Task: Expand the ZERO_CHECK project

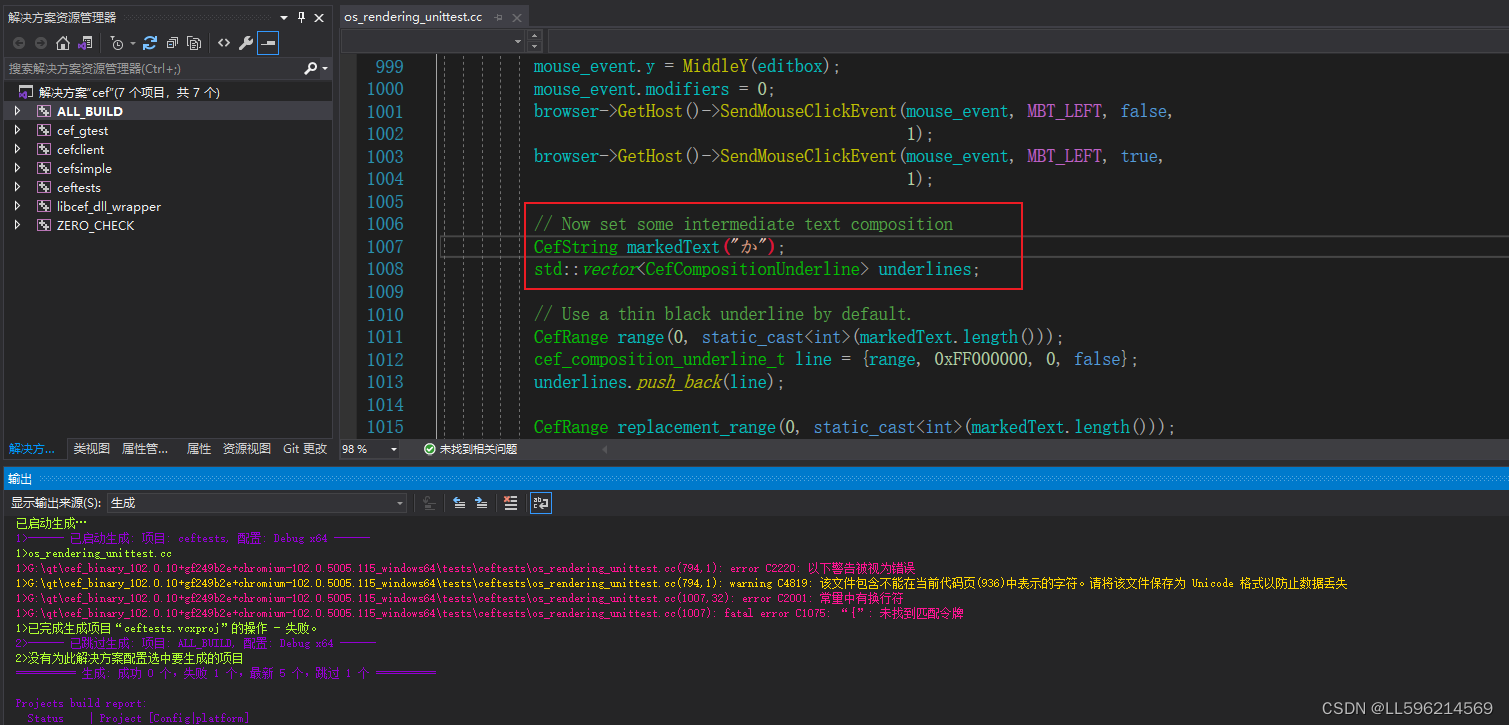Action: (x=17, y=225)
